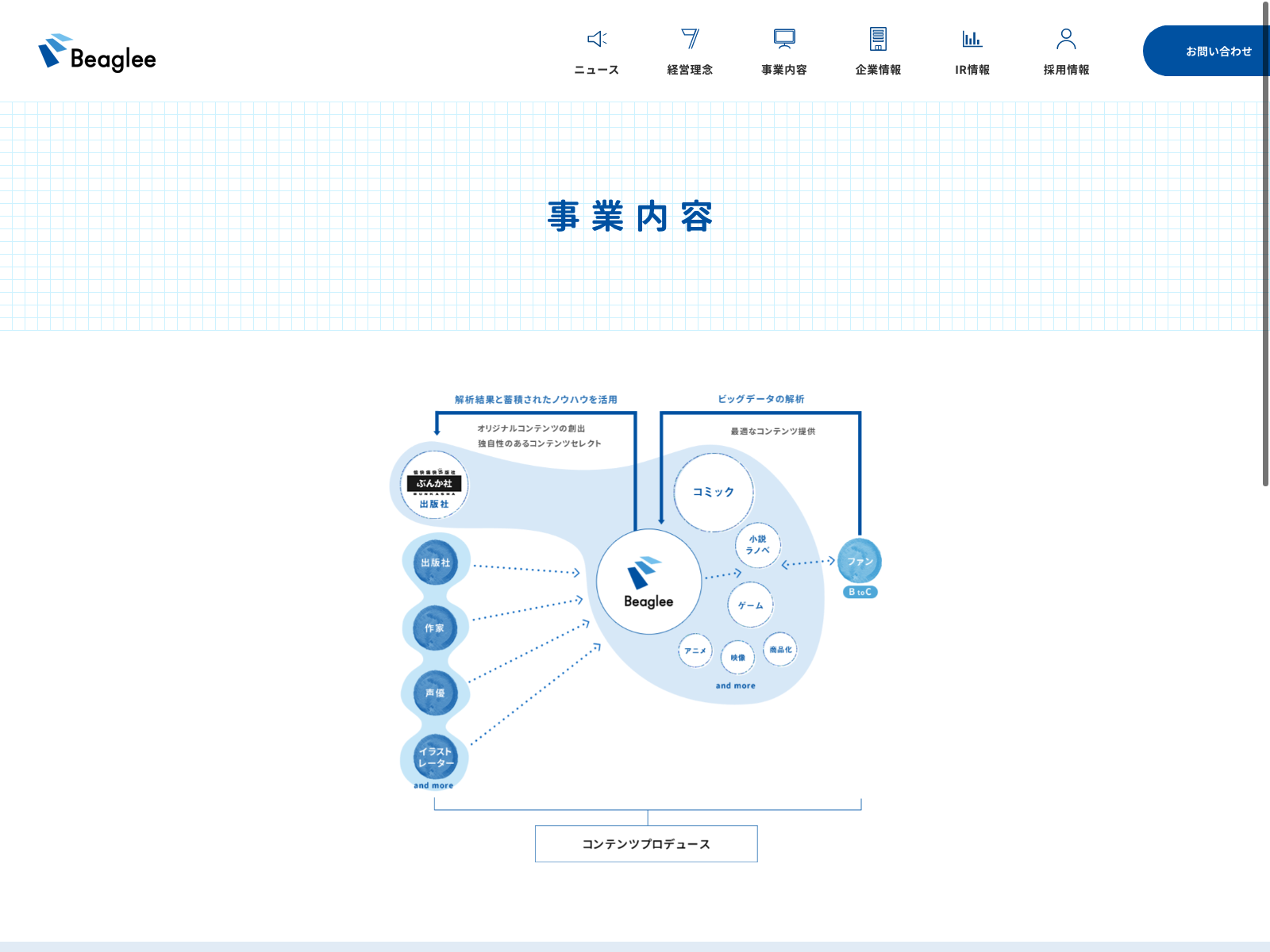The height and width of the screenshot is (952, 1270).
Task: Open the 経営理念 navigation label
Action: 690,70
